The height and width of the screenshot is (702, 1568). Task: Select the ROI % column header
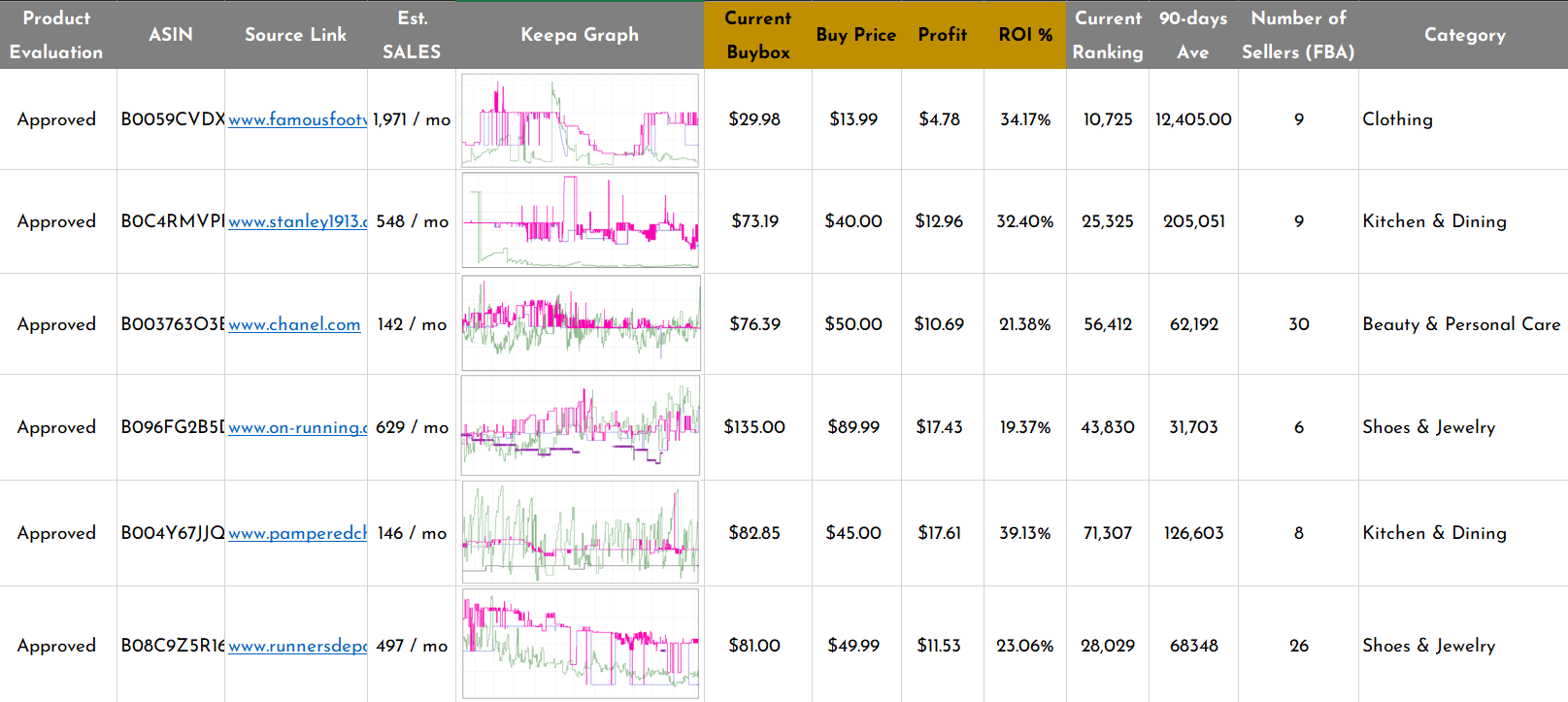tap(1025, 35)
